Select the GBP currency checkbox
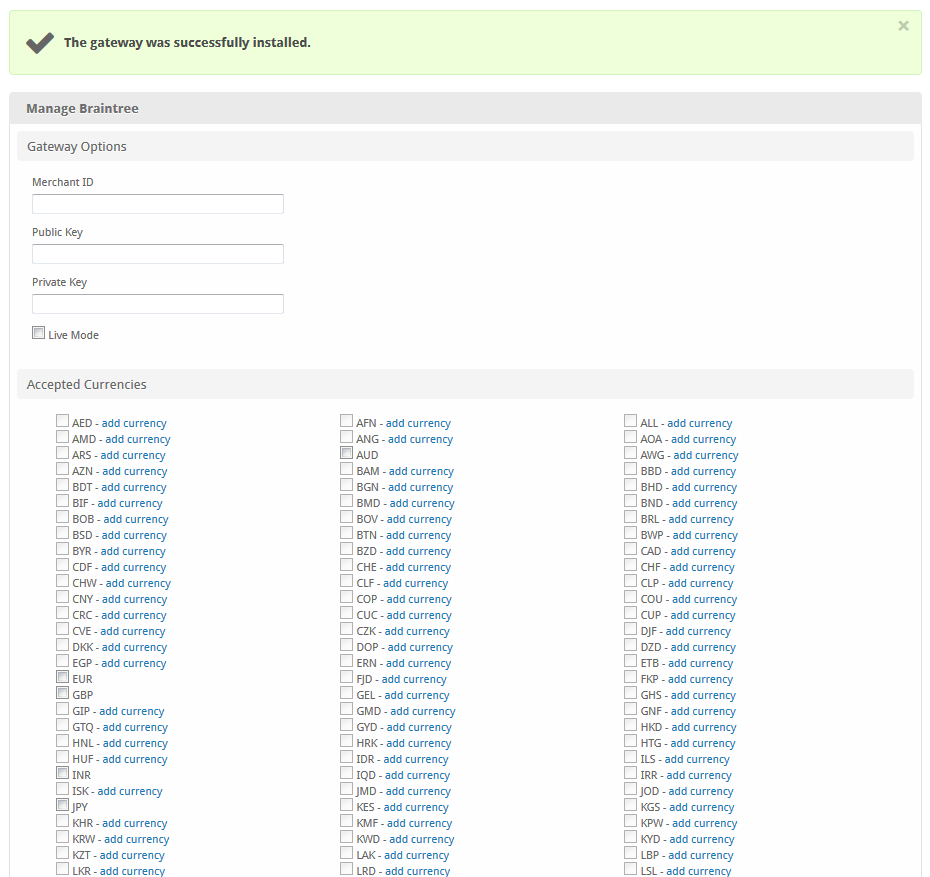The image size is (930, 877). coord(62,694)
